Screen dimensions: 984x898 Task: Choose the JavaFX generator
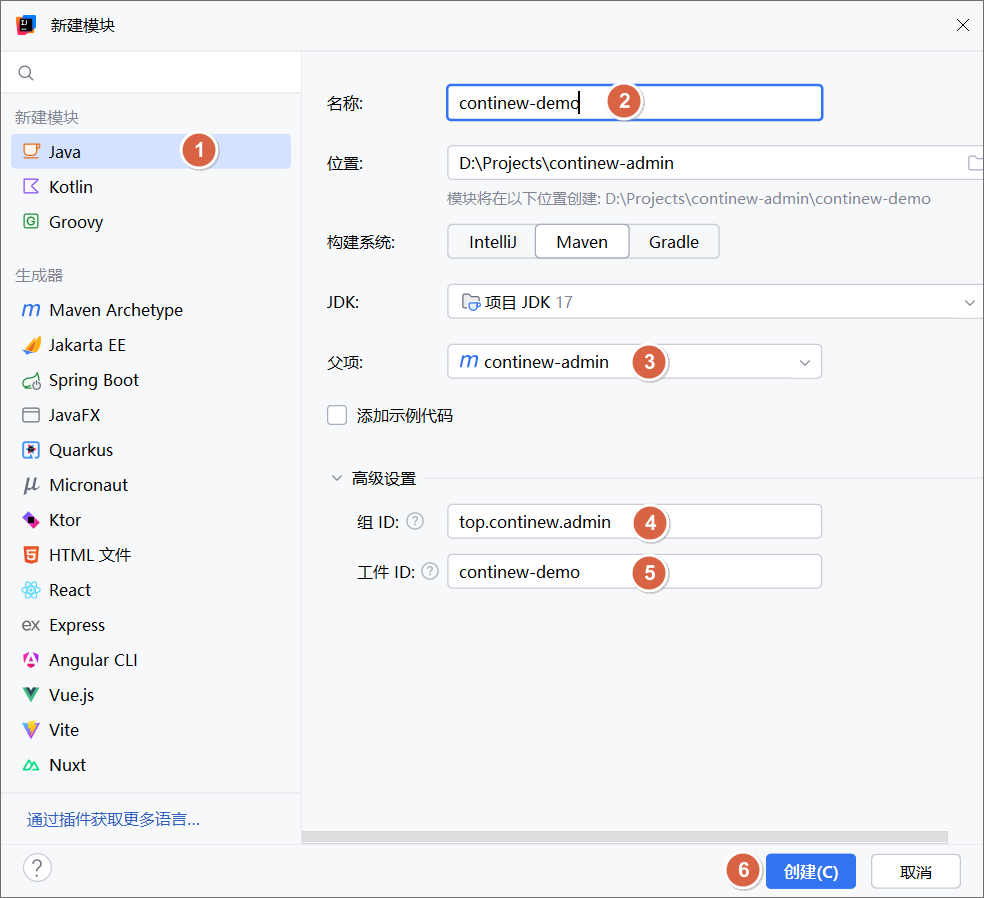click(151, 415)
